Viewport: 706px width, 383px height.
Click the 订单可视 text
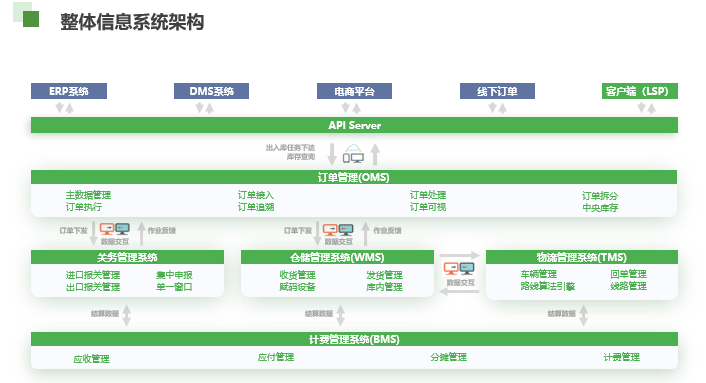click(428, 207)
